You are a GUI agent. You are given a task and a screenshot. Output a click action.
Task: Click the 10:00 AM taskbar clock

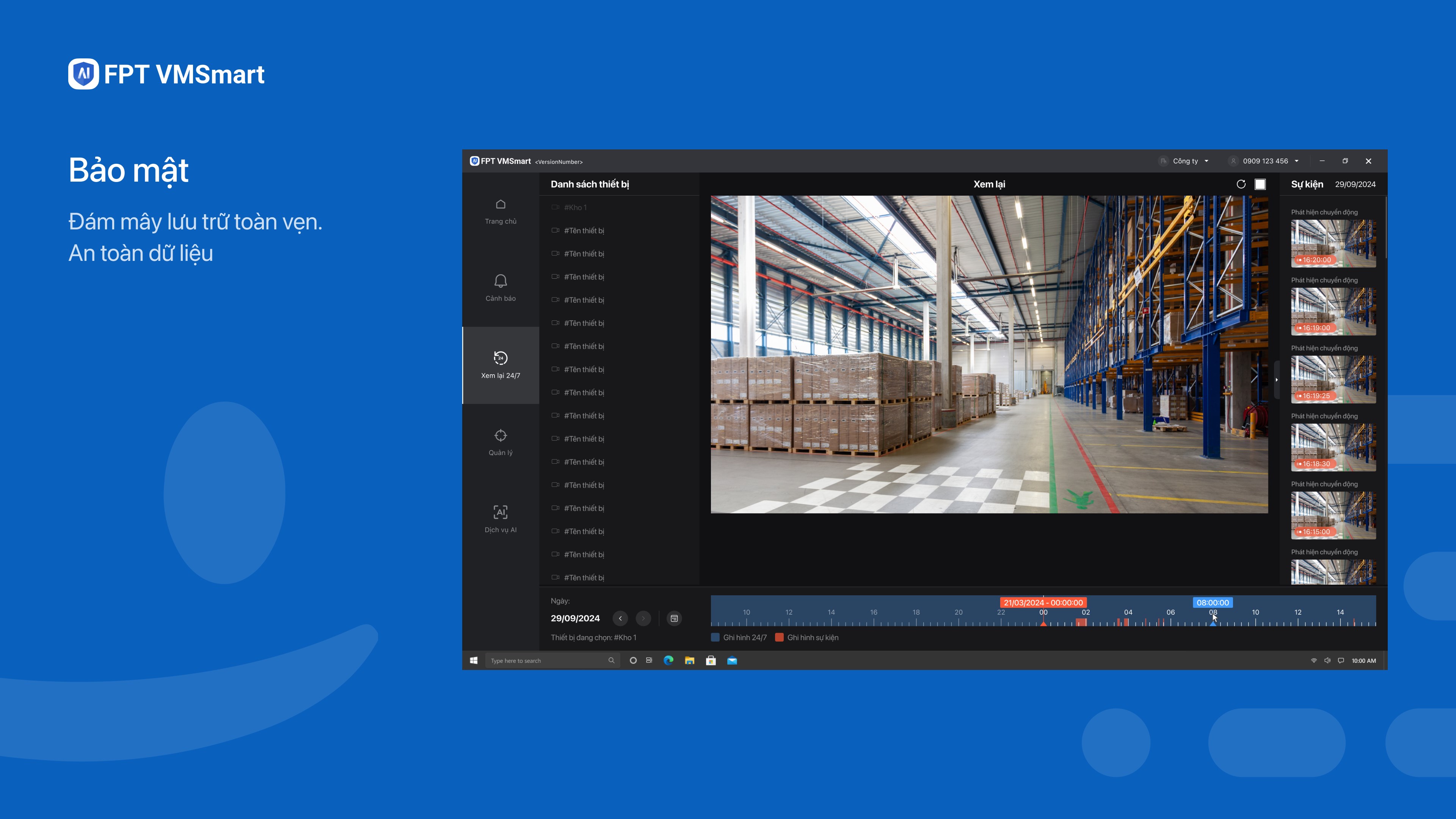click(x=1363, y=661)
